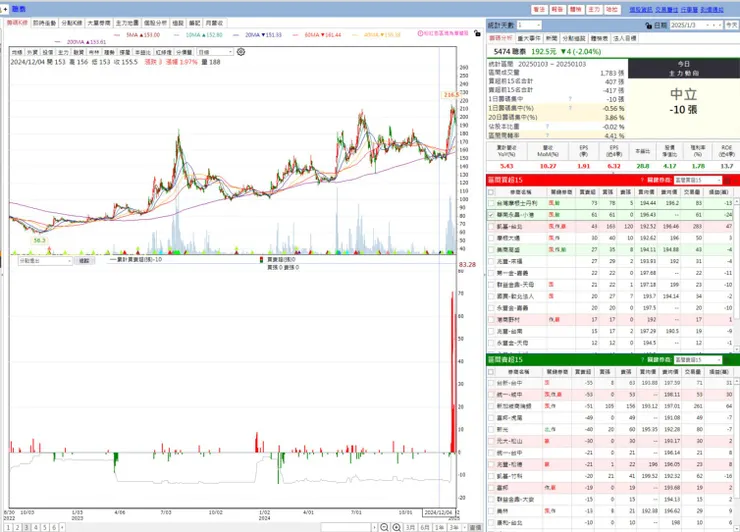The width and height of the screenshot is (740, 532).
Task: Zoom out the chart with minus magnifier
Action: [384, 527]
